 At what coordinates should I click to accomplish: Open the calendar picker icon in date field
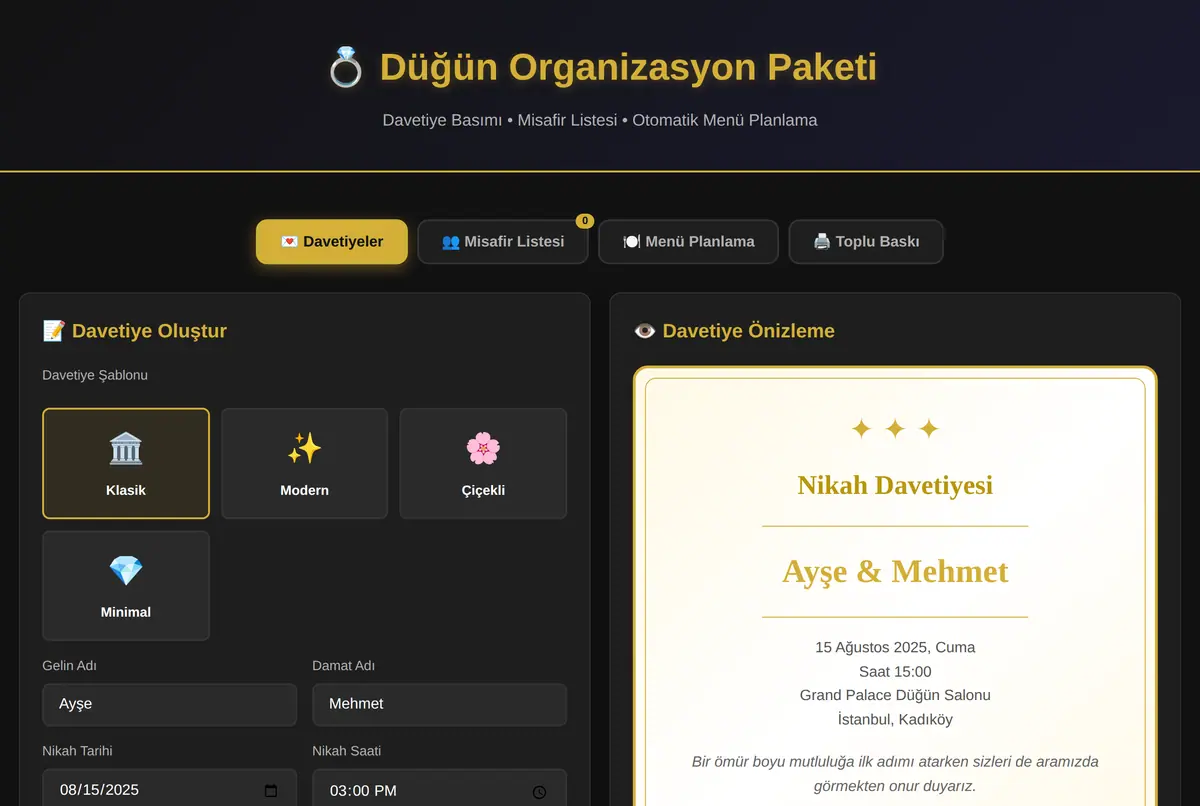[271, 791]
